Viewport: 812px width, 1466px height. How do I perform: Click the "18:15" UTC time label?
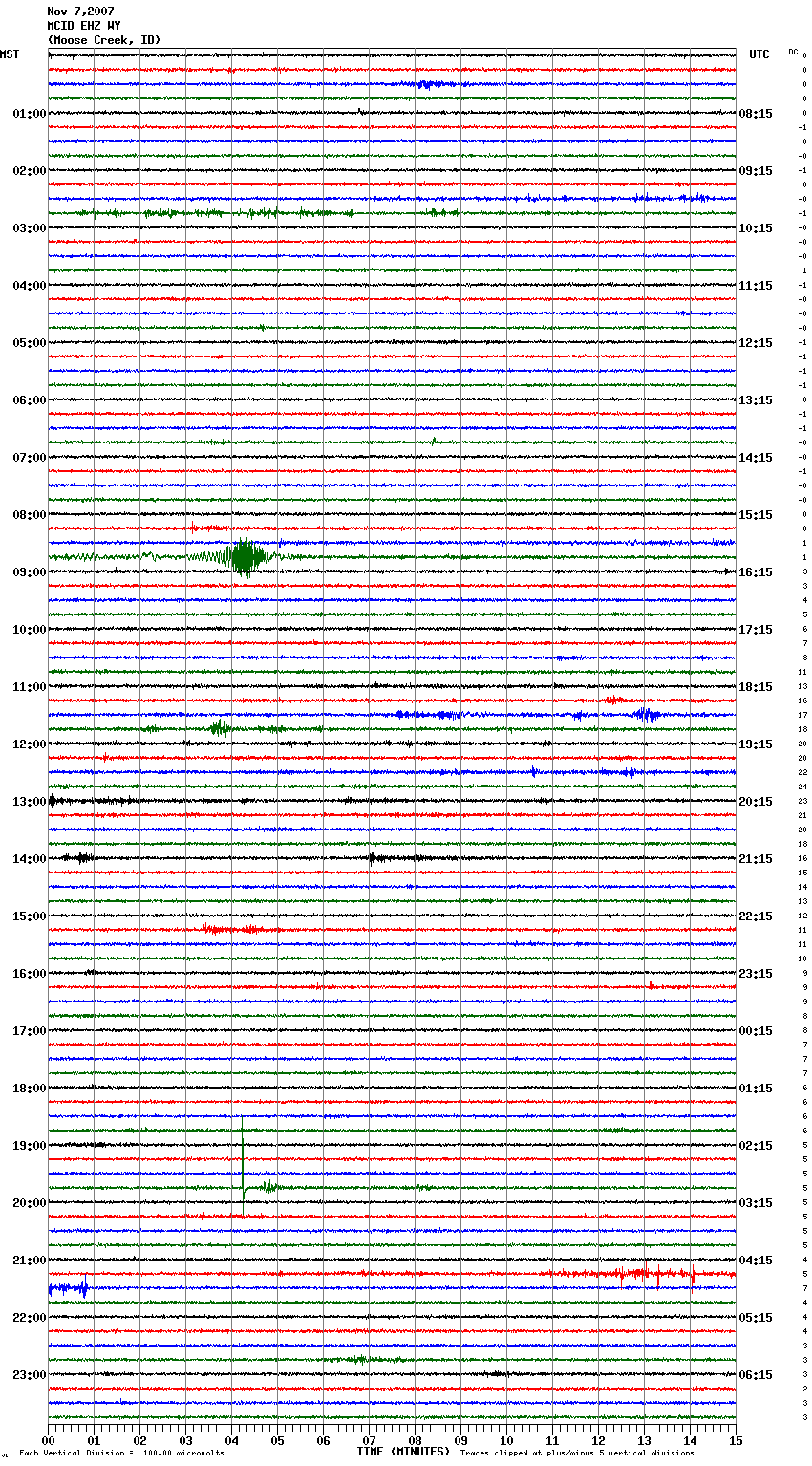(756, 687)
